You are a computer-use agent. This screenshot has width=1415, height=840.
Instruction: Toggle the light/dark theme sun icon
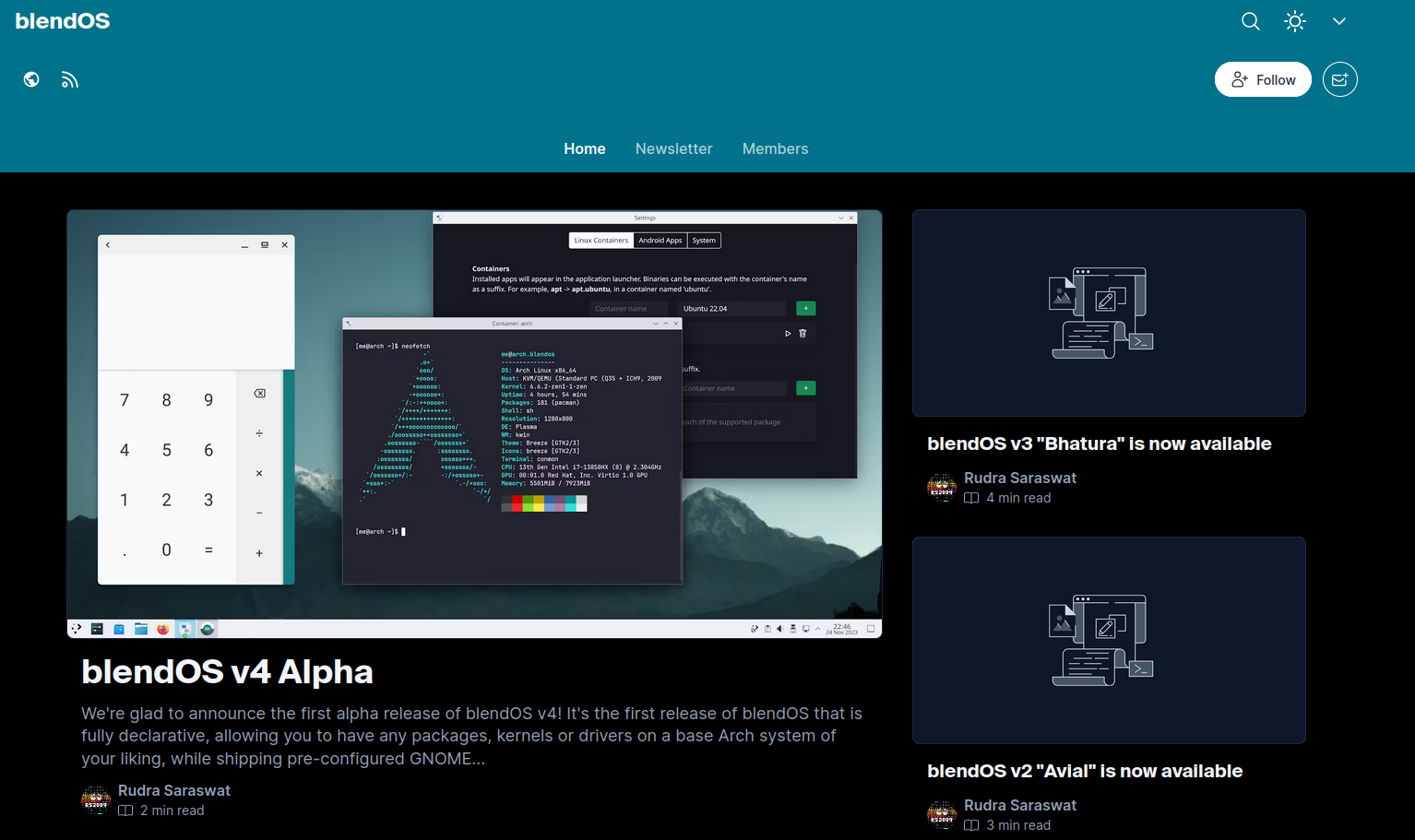(x=1295, y=21)
